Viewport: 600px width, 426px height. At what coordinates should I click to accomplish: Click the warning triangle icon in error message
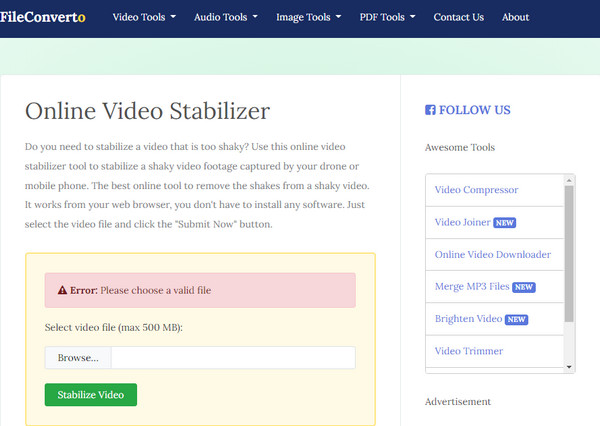[x=62, y=290]
